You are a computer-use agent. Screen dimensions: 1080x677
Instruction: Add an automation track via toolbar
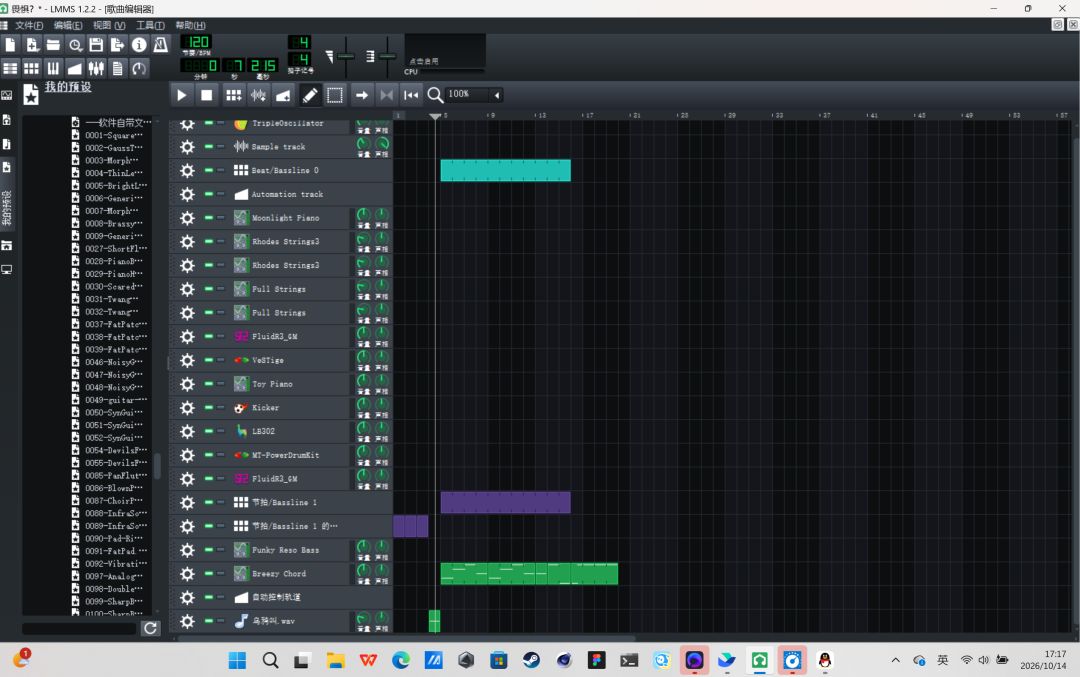[283, 95]
